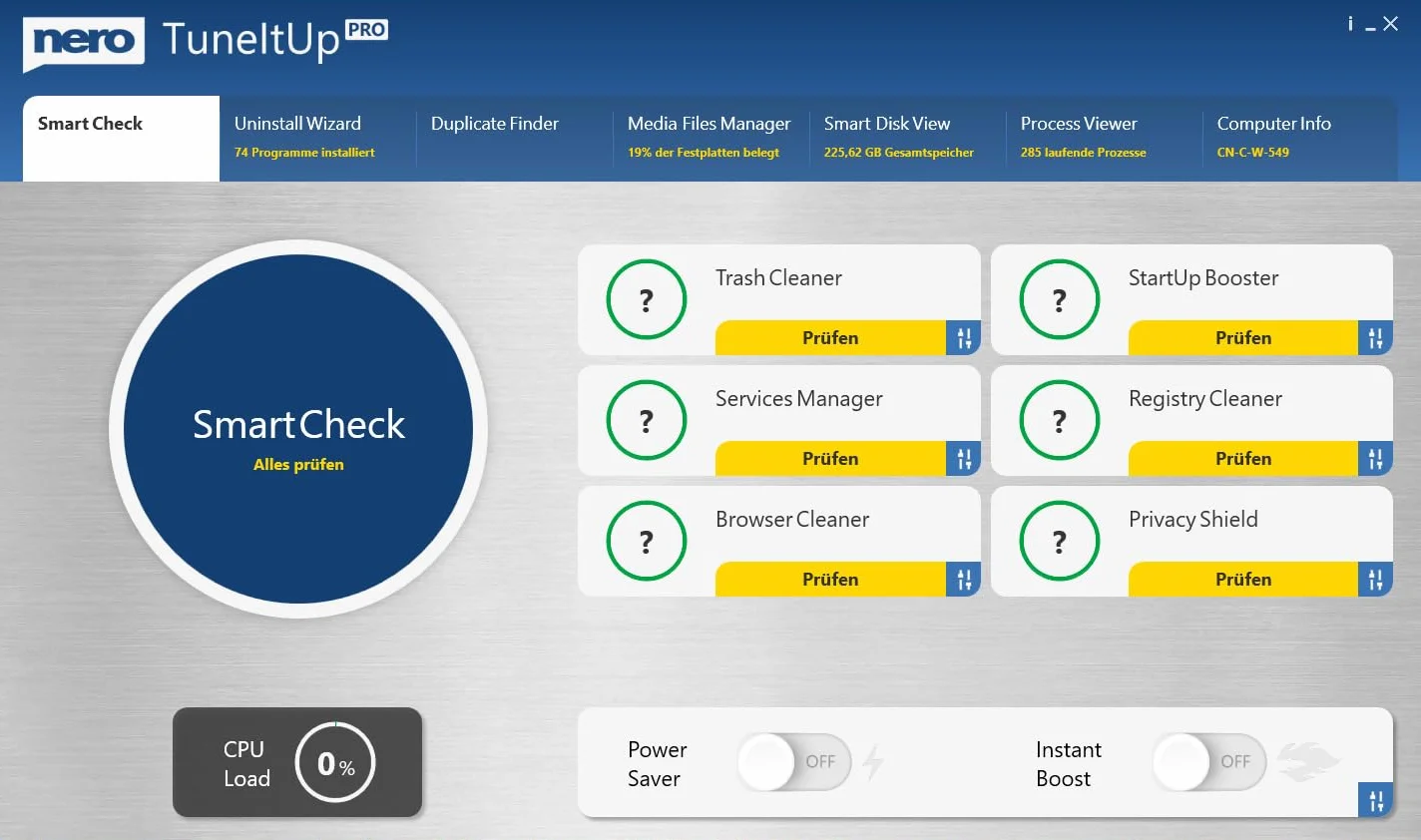Image resolution: width=1421 pixels, height=840 pixels.
Task: Close the TuneItUp window
Action: click(x=1390, y=23)
